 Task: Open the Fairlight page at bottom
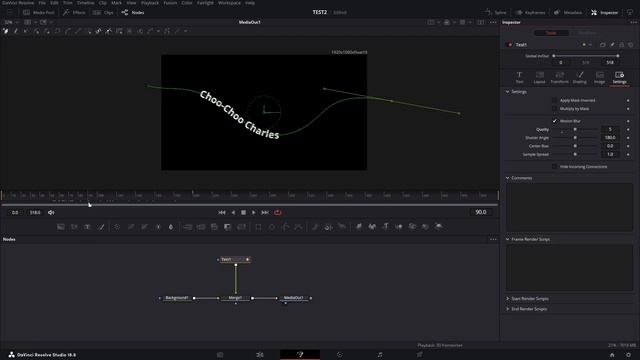(380, 355)
